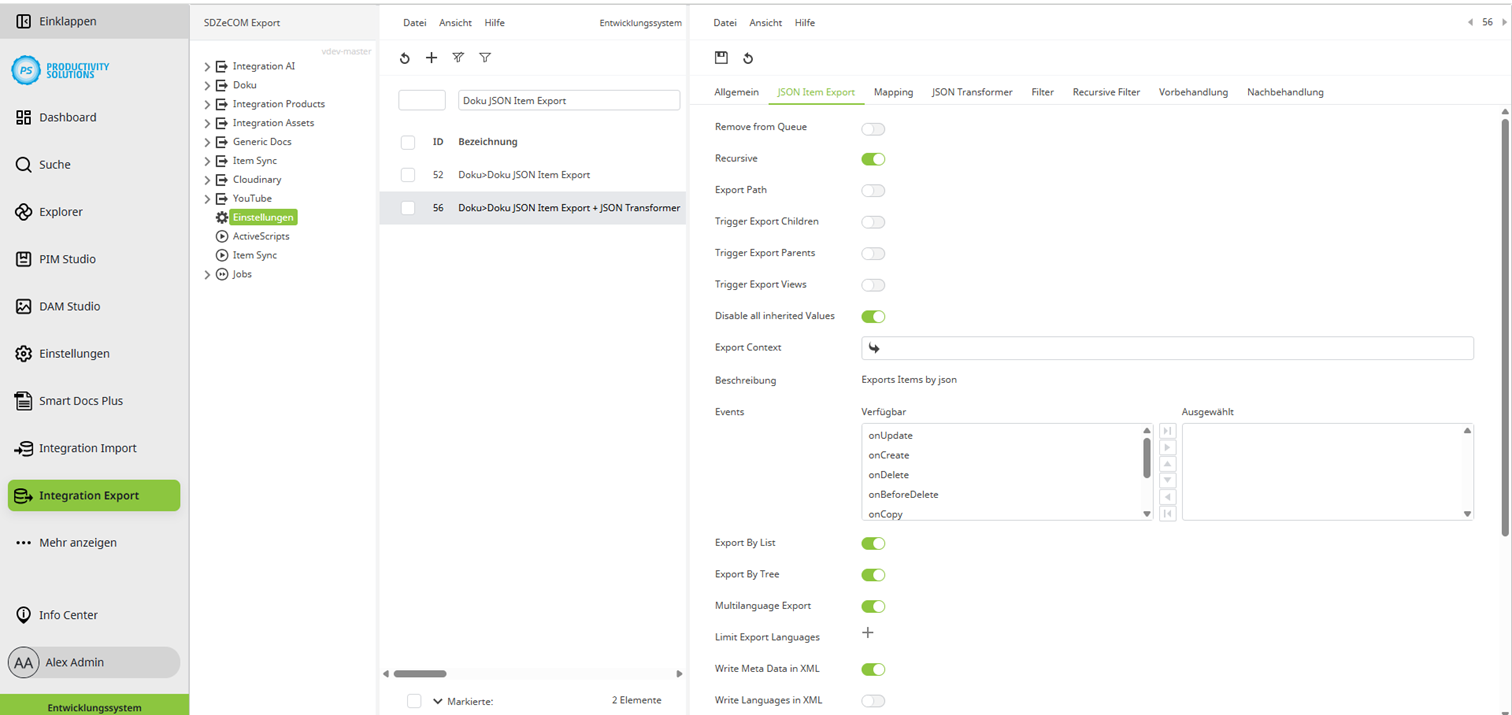Tick the checkbox for row 52
Viewport: 1512px width, 715px height.
pyautogui.click(x=407, y=174)
